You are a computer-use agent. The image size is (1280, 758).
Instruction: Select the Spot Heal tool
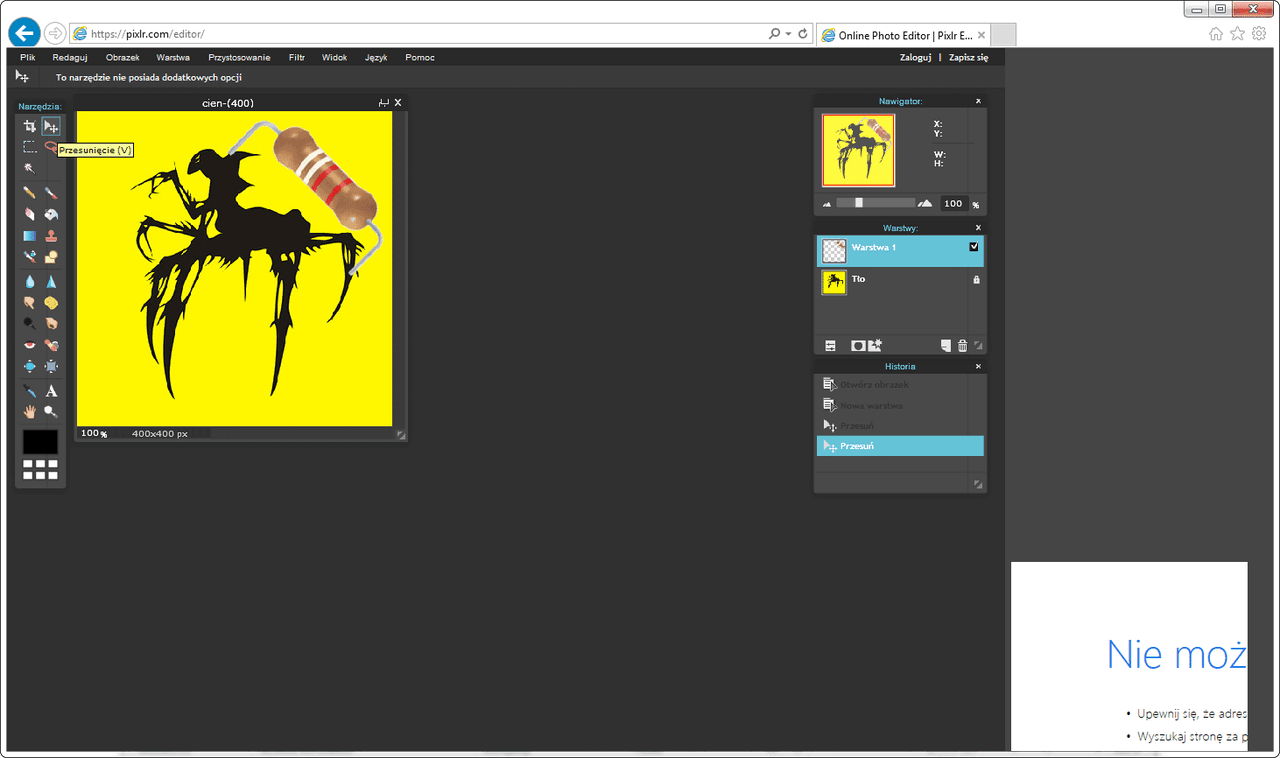(51, 345)
